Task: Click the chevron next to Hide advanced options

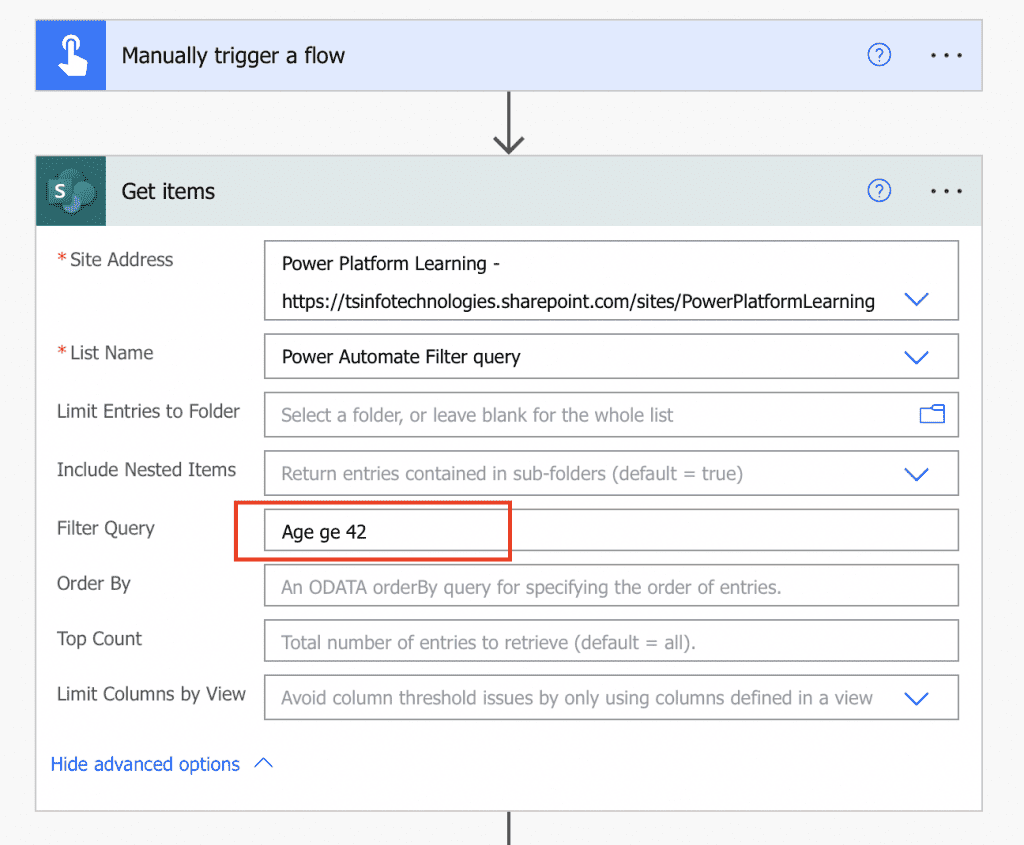Action: coord(262,762)
